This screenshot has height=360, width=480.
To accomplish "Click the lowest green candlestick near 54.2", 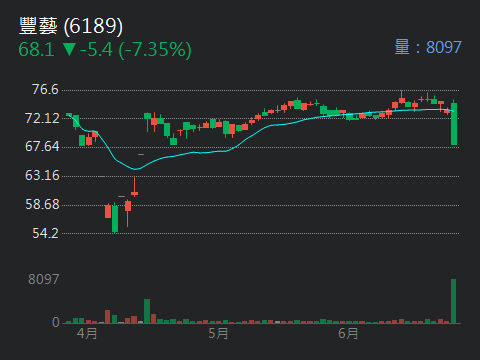I will pos(115,219).
